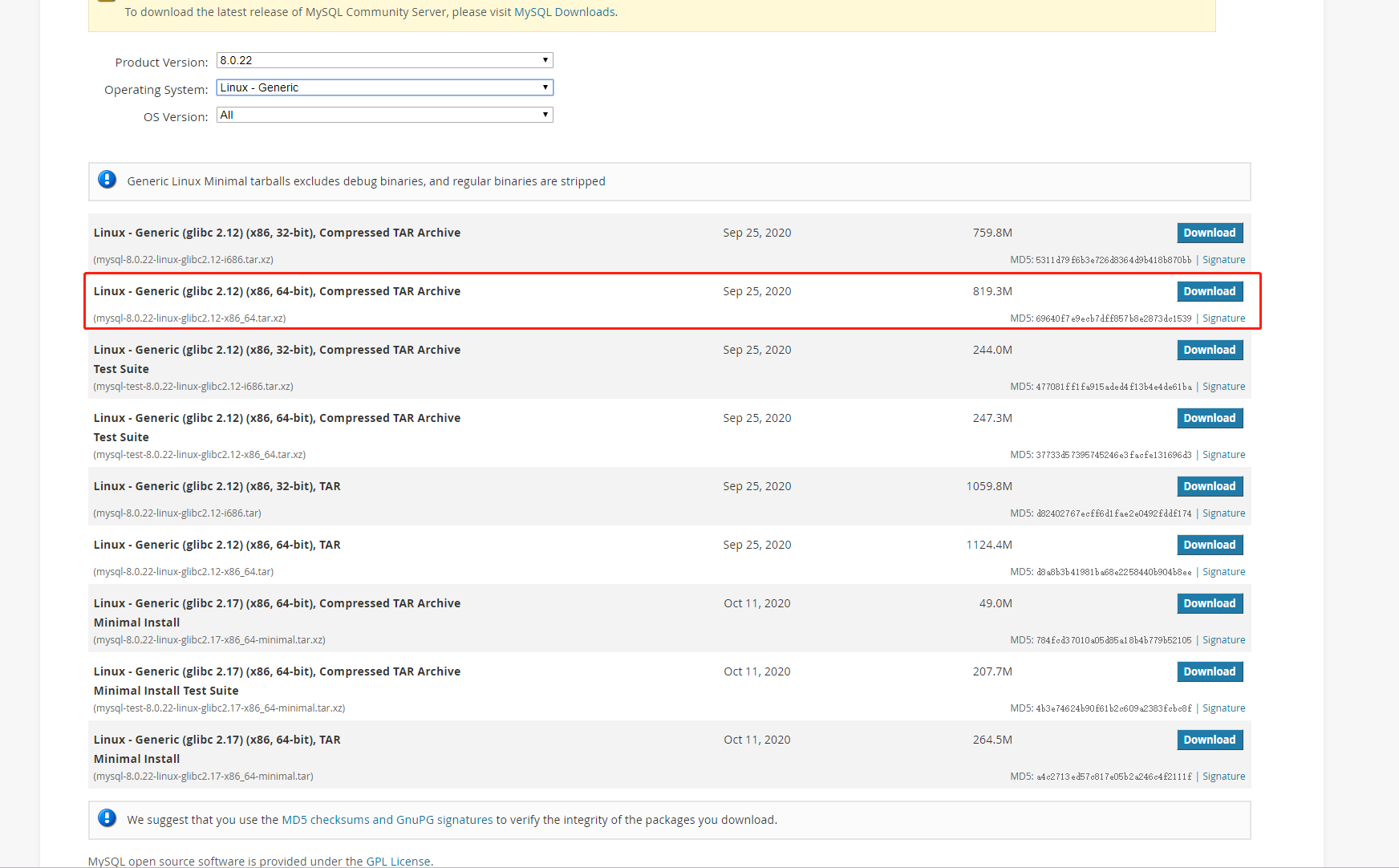Click filename mysql-8.0.22-linux-glibc2.12-x86_64.tar.xz text
The width and height of the screenshot is (1399, 868).
click(189, 318)
